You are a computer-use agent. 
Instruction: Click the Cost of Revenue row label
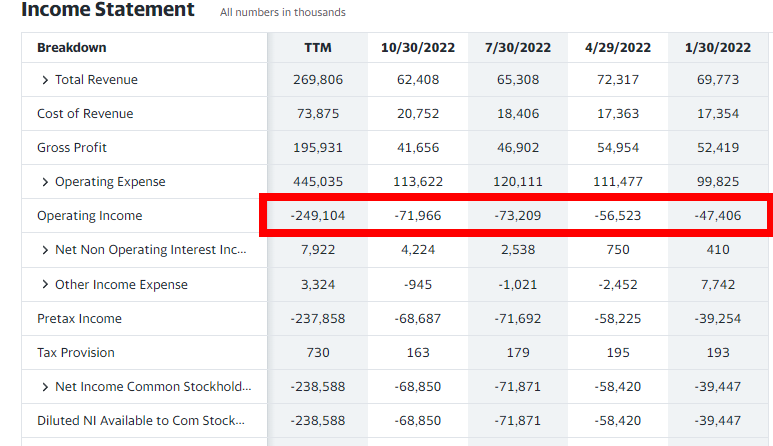click(85, 114)
